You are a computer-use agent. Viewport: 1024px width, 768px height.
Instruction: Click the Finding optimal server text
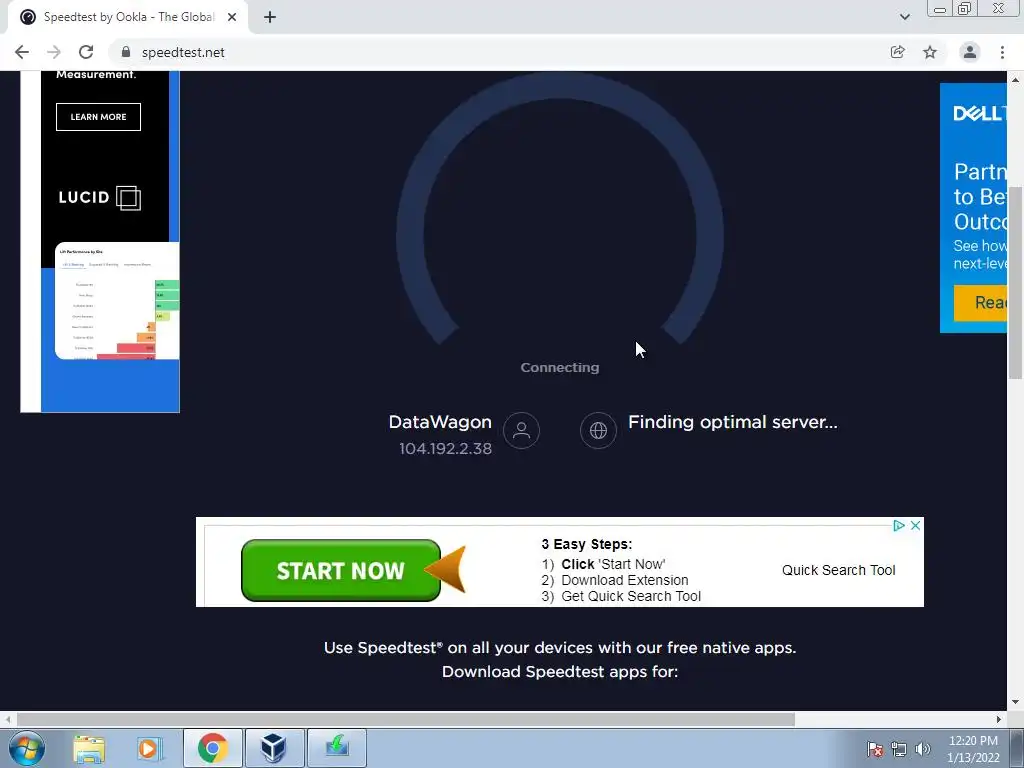pos(733,423)
